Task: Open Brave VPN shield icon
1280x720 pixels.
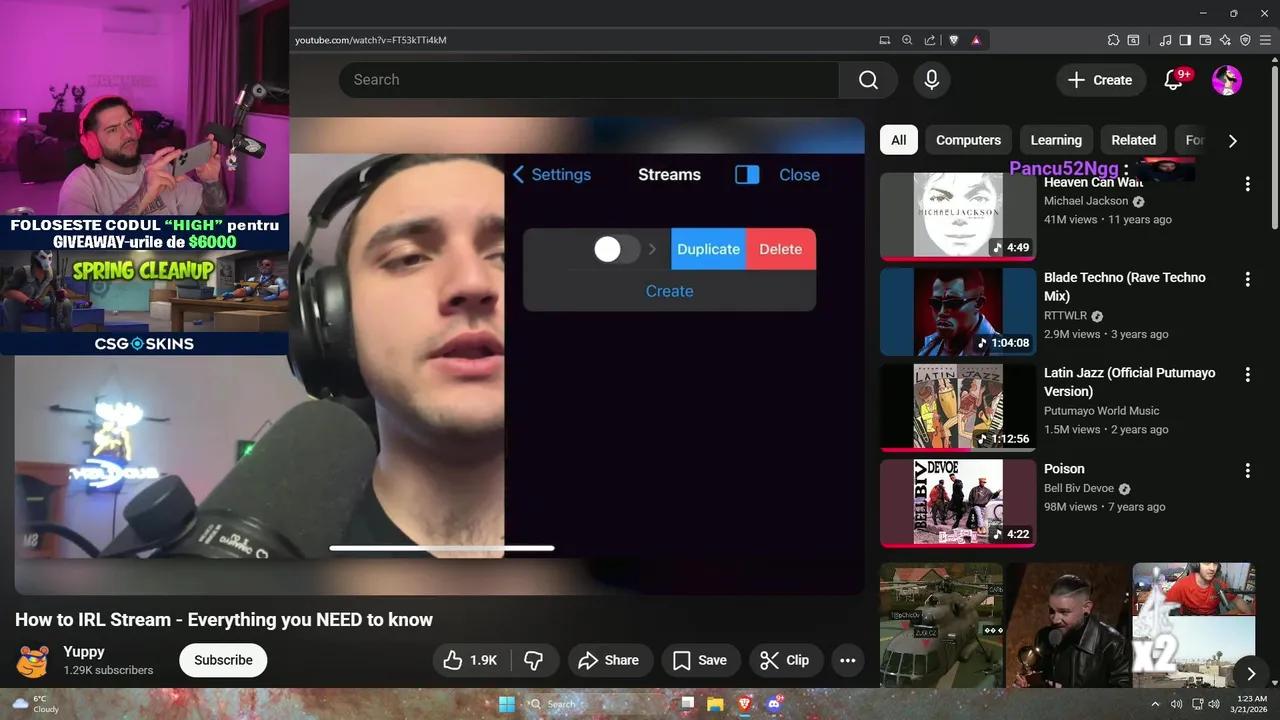Action: click(1245, 40)
